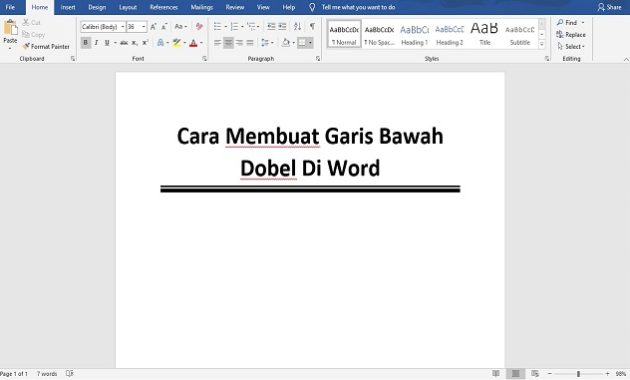This screenshot has height=380, width=630.
Task: Click the Cut scissors icon
Action: [26, 22]
